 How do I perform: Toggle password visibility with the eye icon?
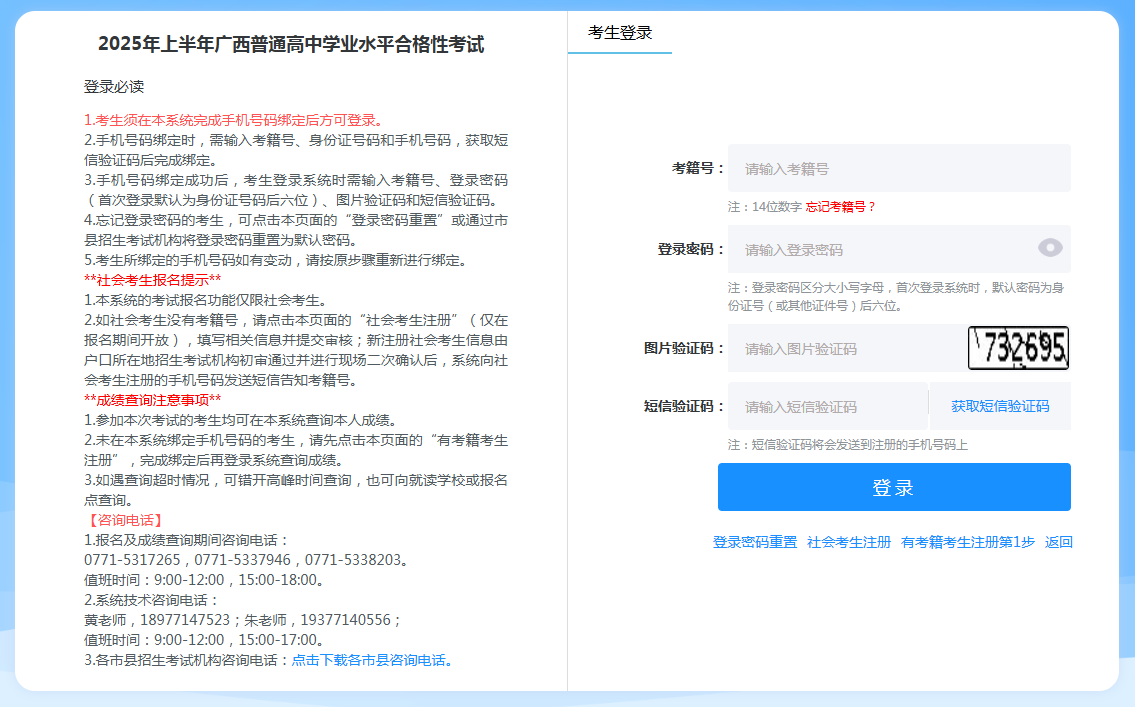click(x=1049, y=249)
